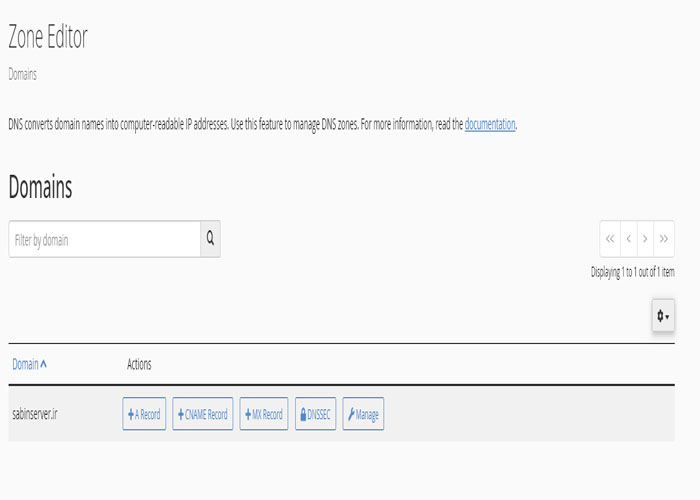This screenshot has height=500, width=700.
Task: Click the Actions column header
Action: point(139,364)
